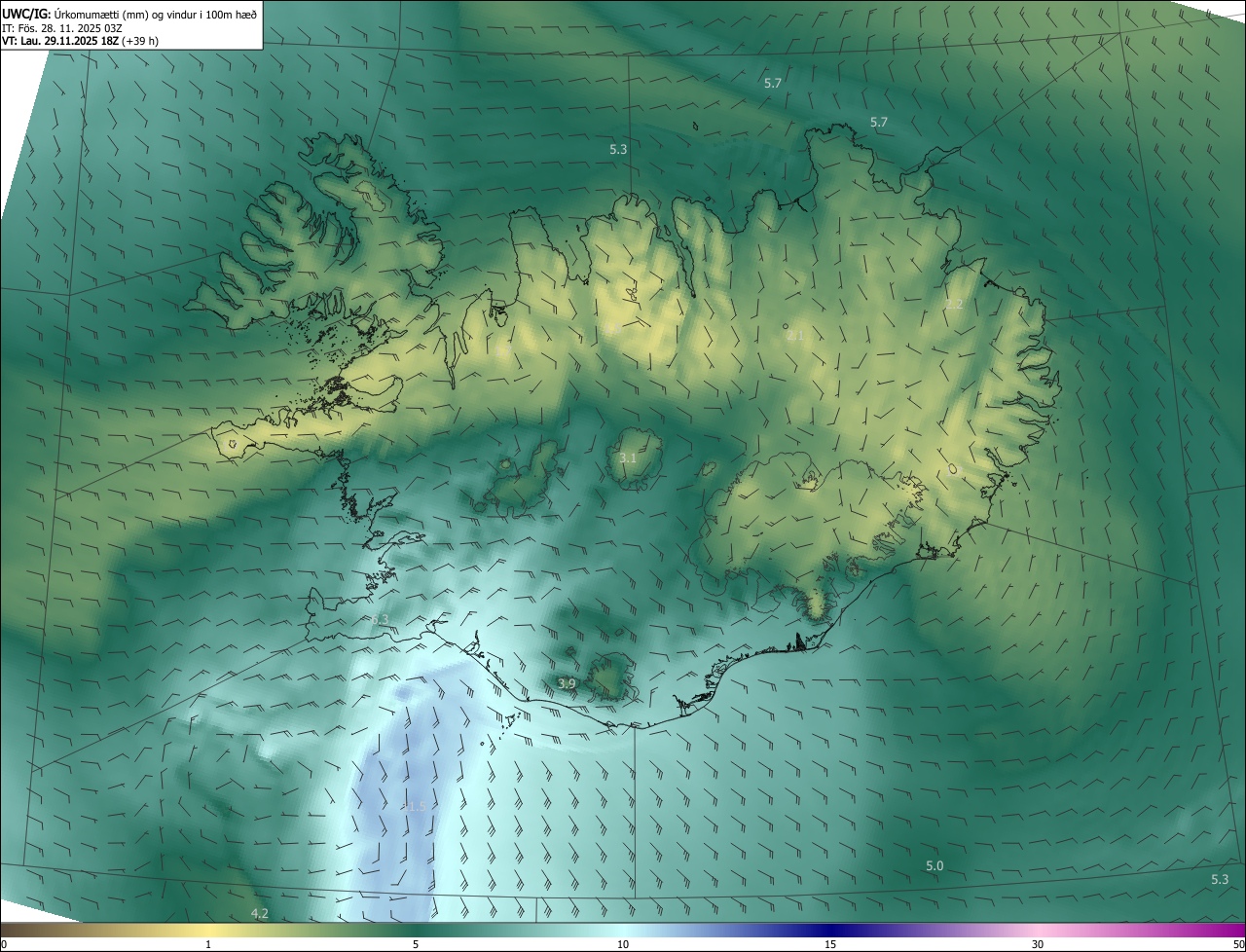Click the 5.3 value in the bottom-right corner

1220,879
